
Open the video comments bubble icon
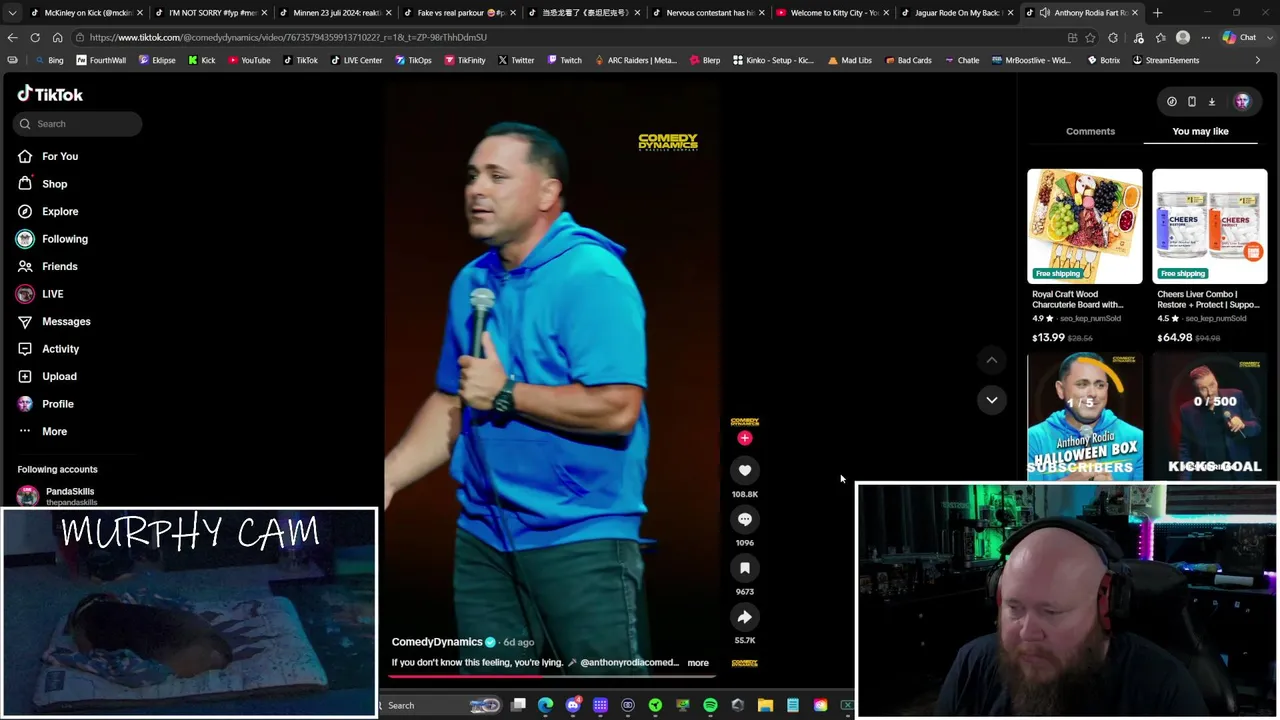[x=745, y=519]
